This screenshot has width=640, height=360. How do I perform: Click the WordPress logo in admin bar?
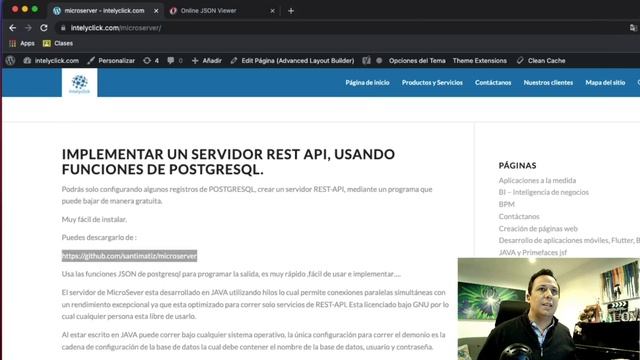pyautogui.click(x=11, y=60)
